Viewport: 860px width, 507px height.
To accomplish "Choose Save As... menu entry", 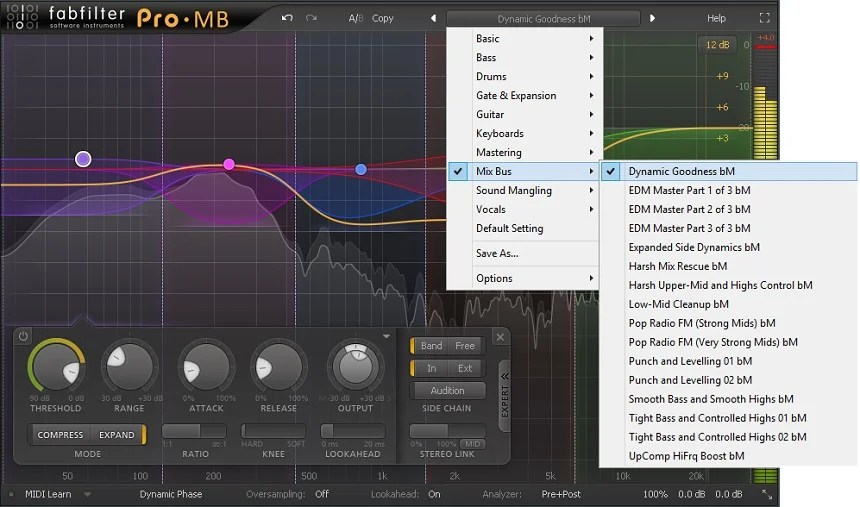I will (525, 253).
